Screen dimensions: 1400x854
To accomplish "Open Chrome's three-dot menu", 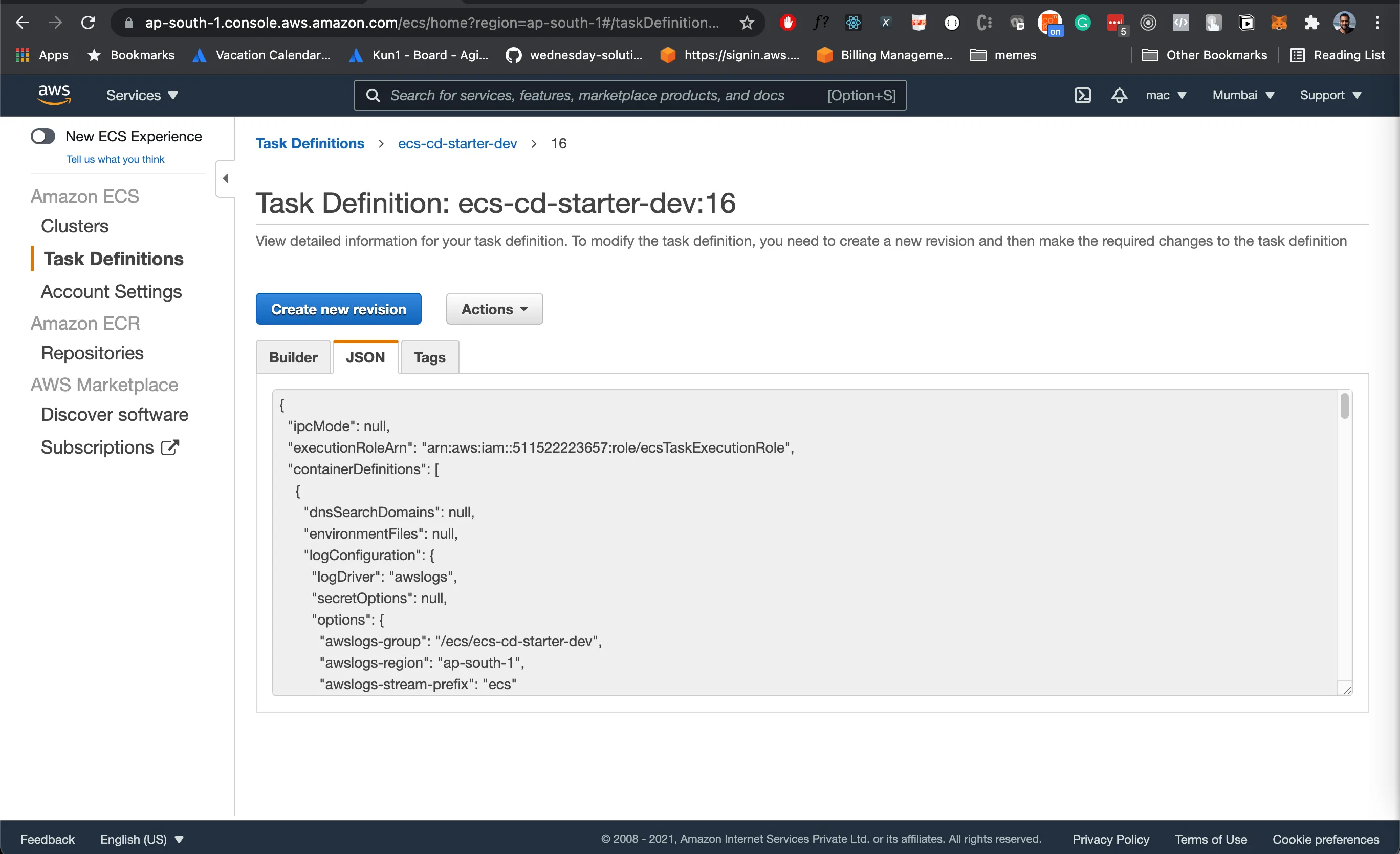I will [1377, 23].
